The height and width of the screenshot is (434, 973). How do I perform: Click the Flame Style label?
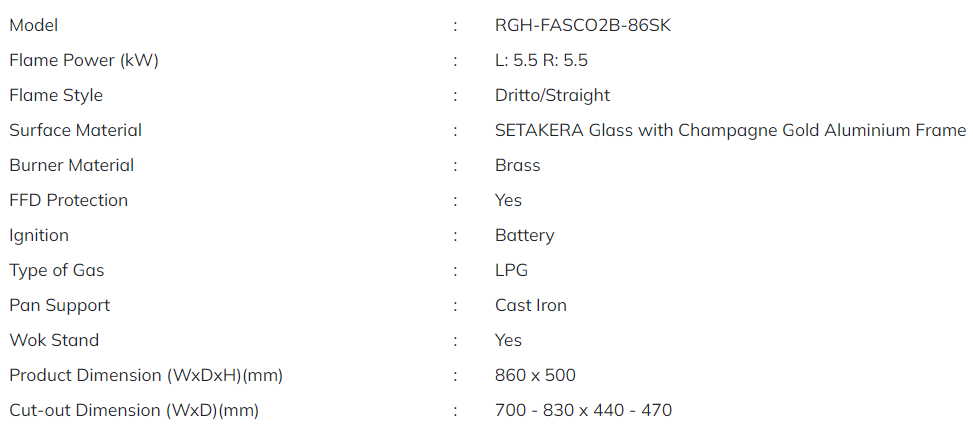pos(56,96)
